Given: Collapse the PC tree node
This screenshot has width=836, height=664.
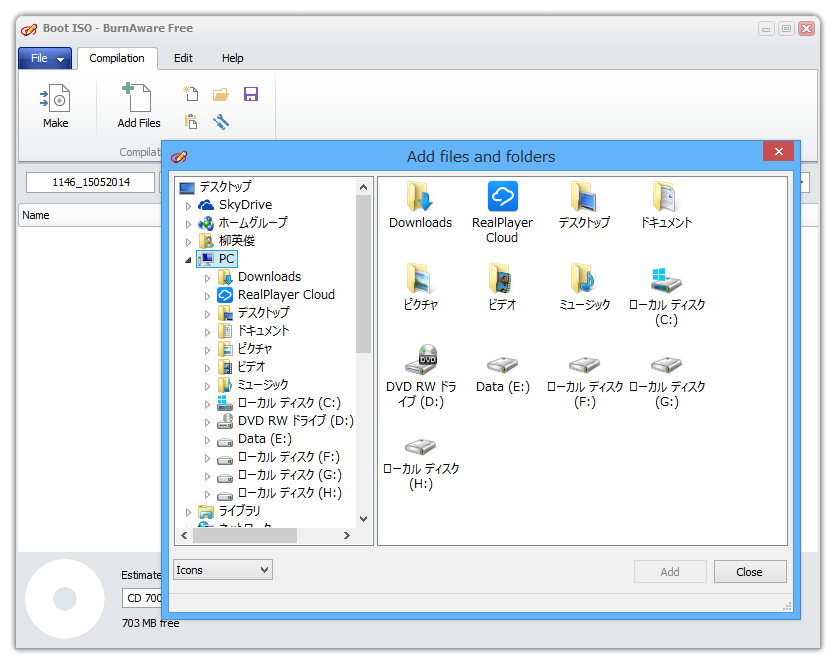Looking at the screenshot, I should 188,260.
